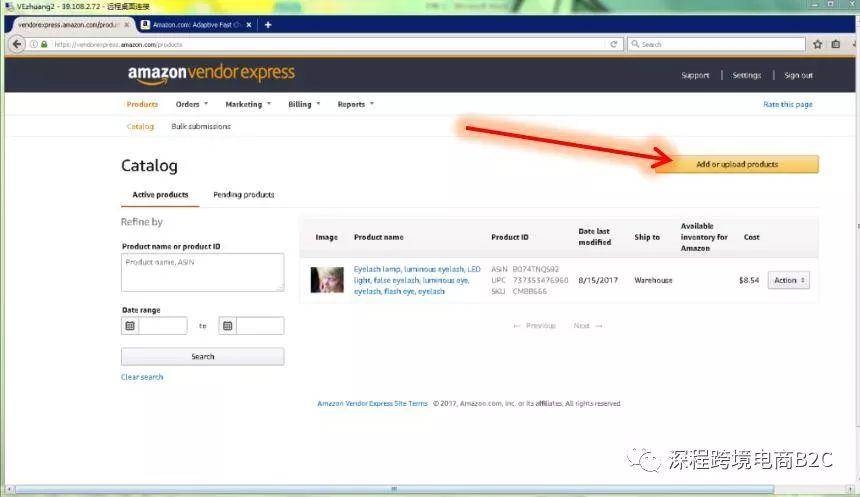Click the Clear search link
The height and width of the screenshot is (497, 860).
tap(142, 377)
